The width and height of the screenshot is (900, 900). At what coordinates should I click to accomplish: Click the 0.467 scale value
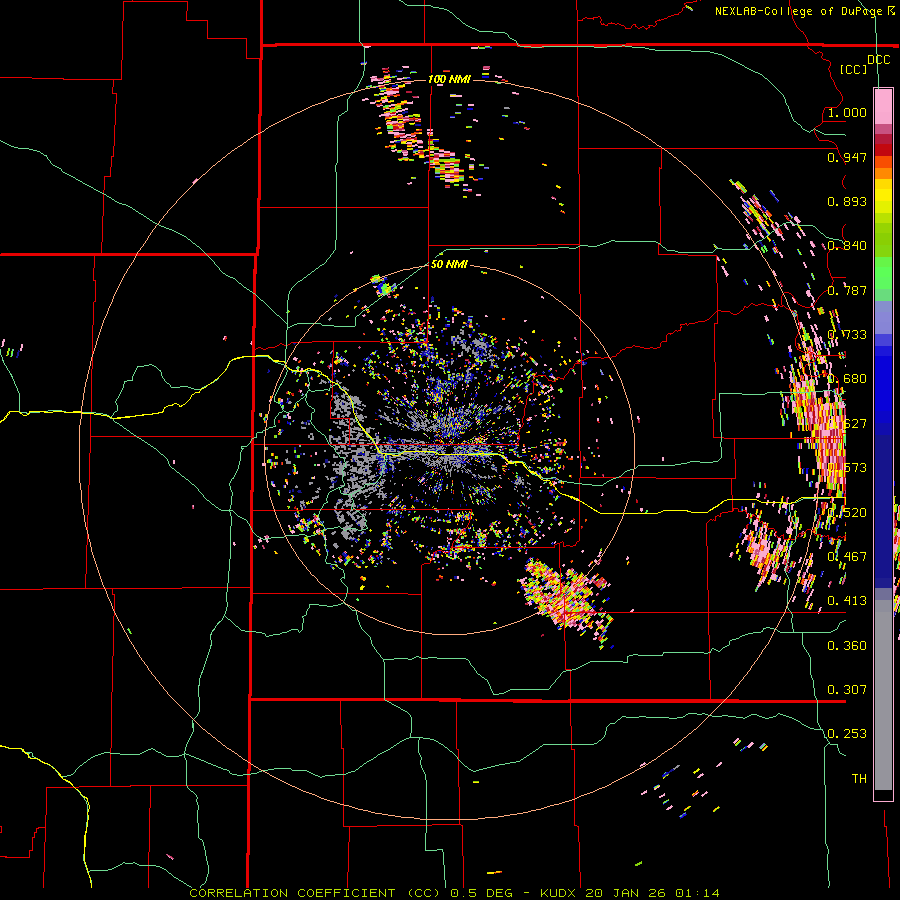[847, 556]
